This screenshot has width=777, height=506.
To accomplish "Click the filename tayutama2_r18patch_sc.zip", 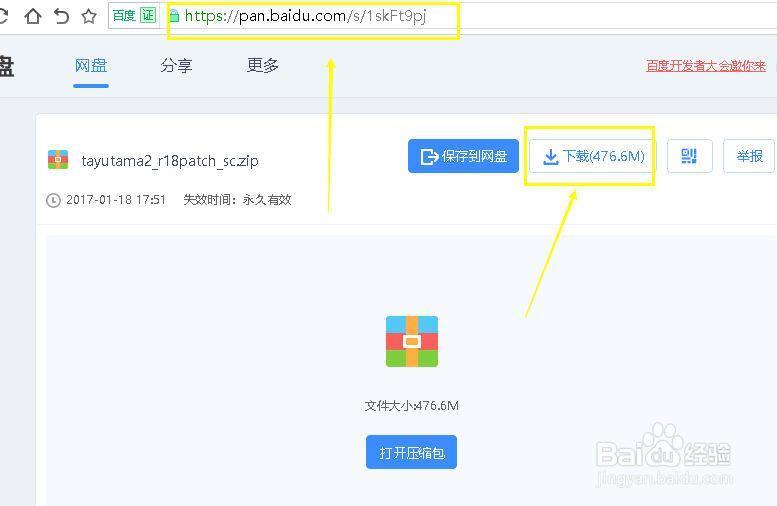I will tap(170, 161).
